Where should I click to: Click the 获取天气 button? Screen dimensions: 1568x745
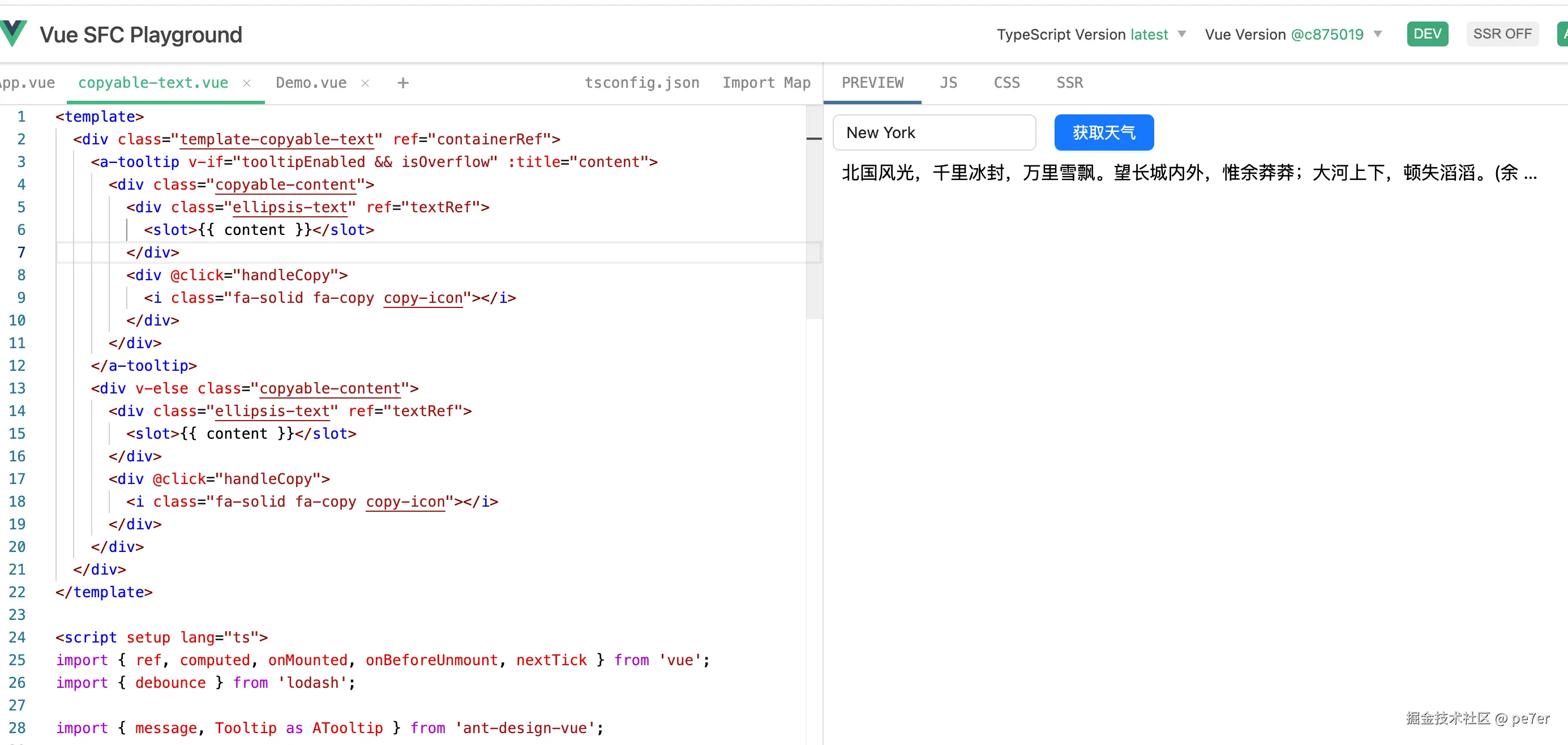[x=1104, y=132]
